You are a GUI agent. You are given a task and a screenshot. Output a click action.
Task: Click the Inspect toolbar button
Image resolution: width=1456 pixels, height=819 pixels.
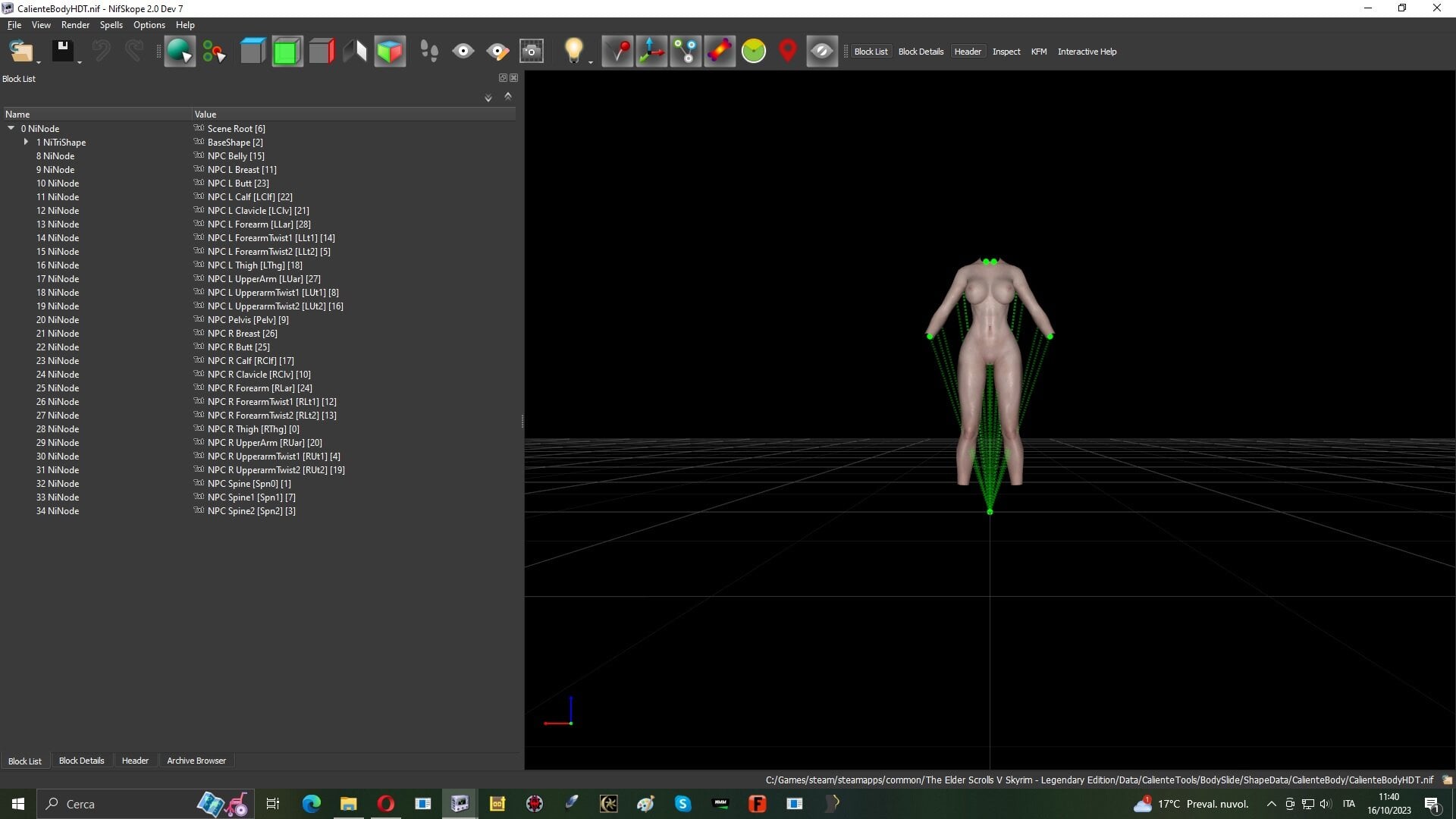[x=1006, y=52]
